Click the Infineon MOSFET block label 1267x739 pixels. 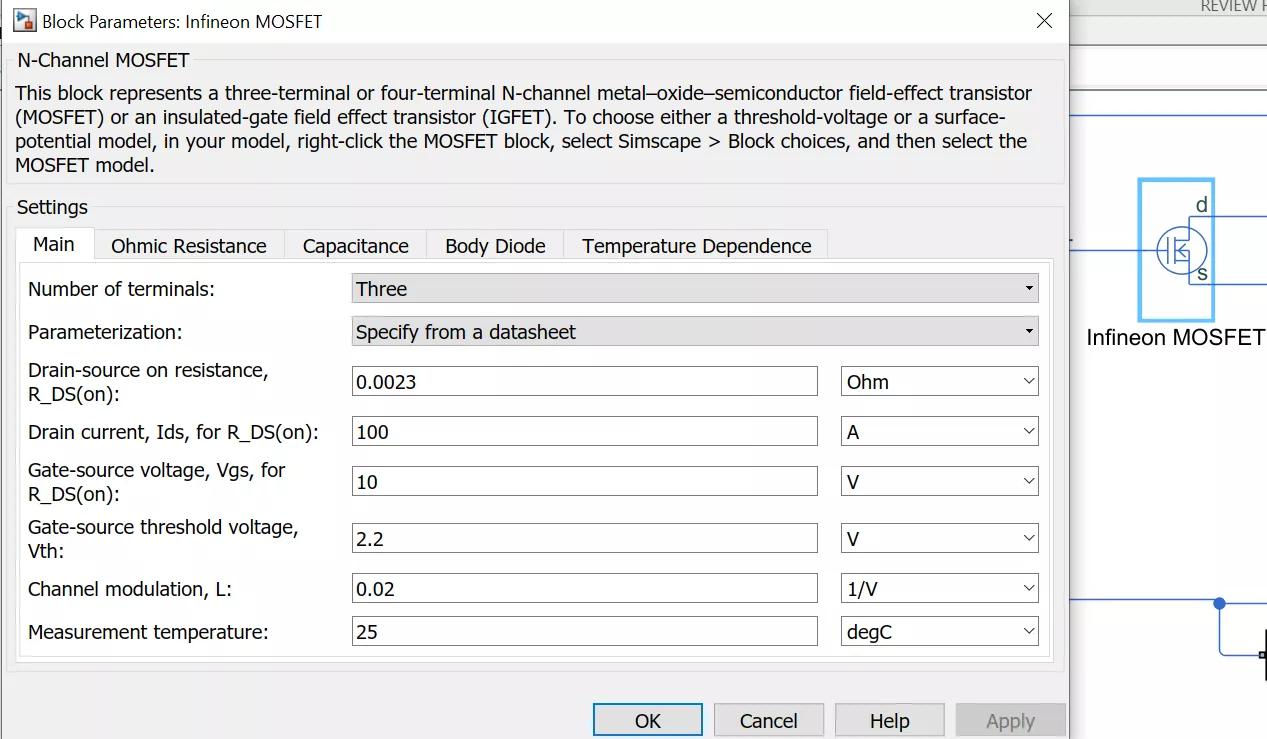click(x=1176, y=338)
